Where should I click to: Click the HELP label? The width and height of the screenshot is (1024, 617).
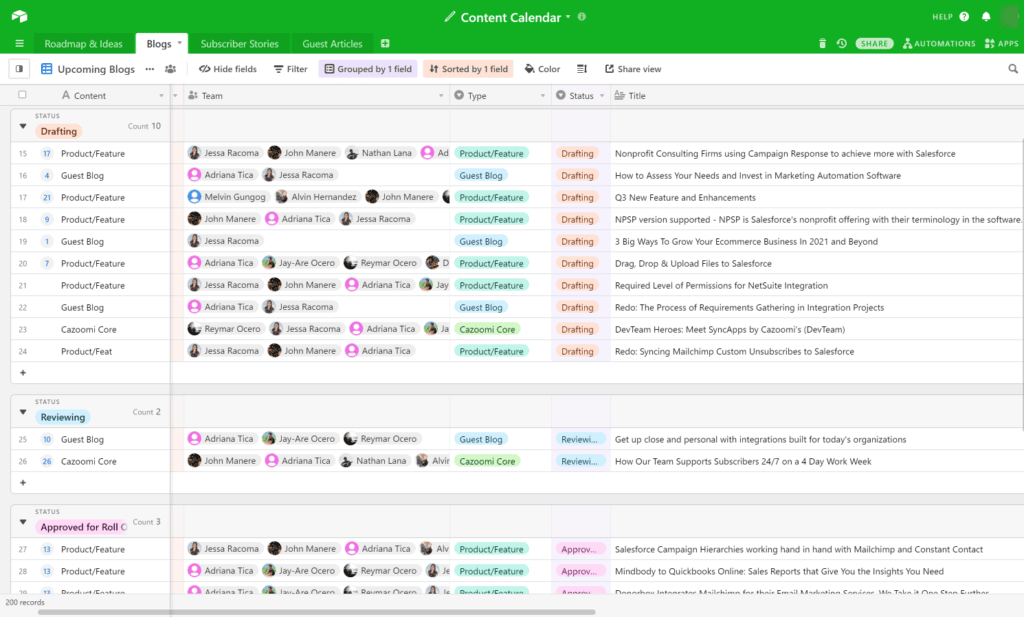942,17
